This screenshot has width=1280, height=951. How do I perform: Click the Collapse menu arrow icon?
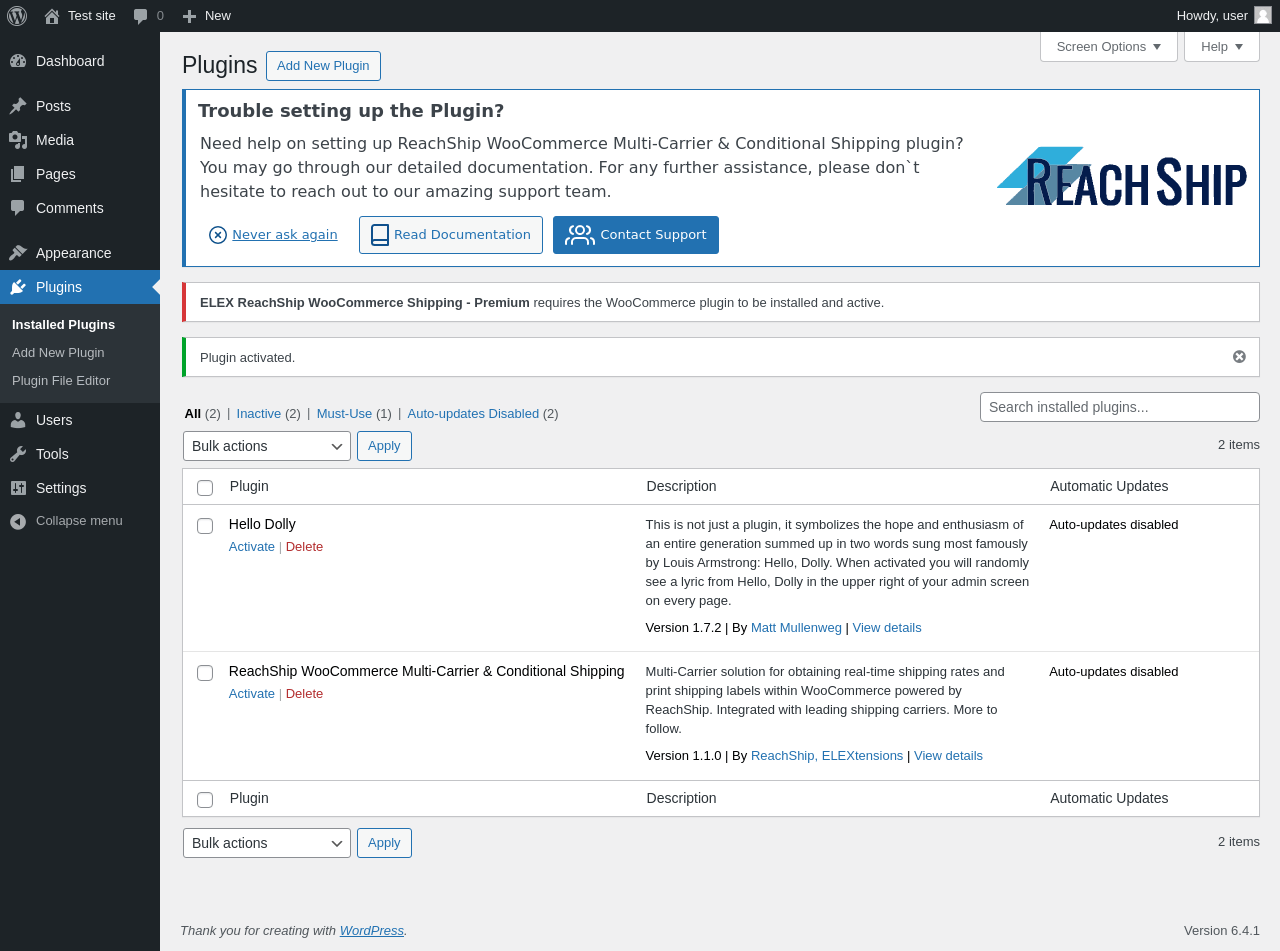click(x=18, y=522)
